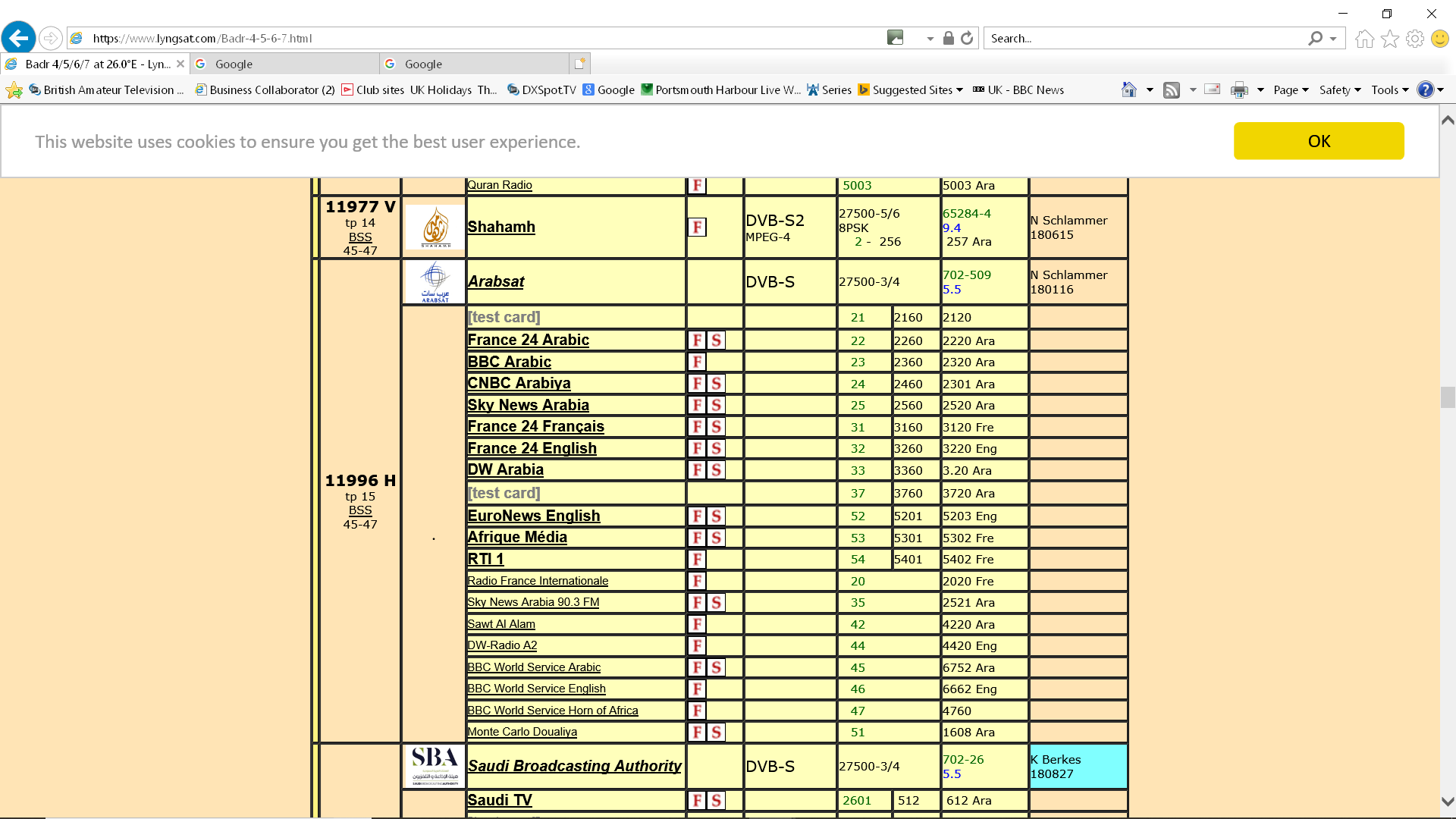Viewport: 1456px width, 819px height.
Task: Click the security padlock icon
Action: pyautogui.click(x=948, y=38)
